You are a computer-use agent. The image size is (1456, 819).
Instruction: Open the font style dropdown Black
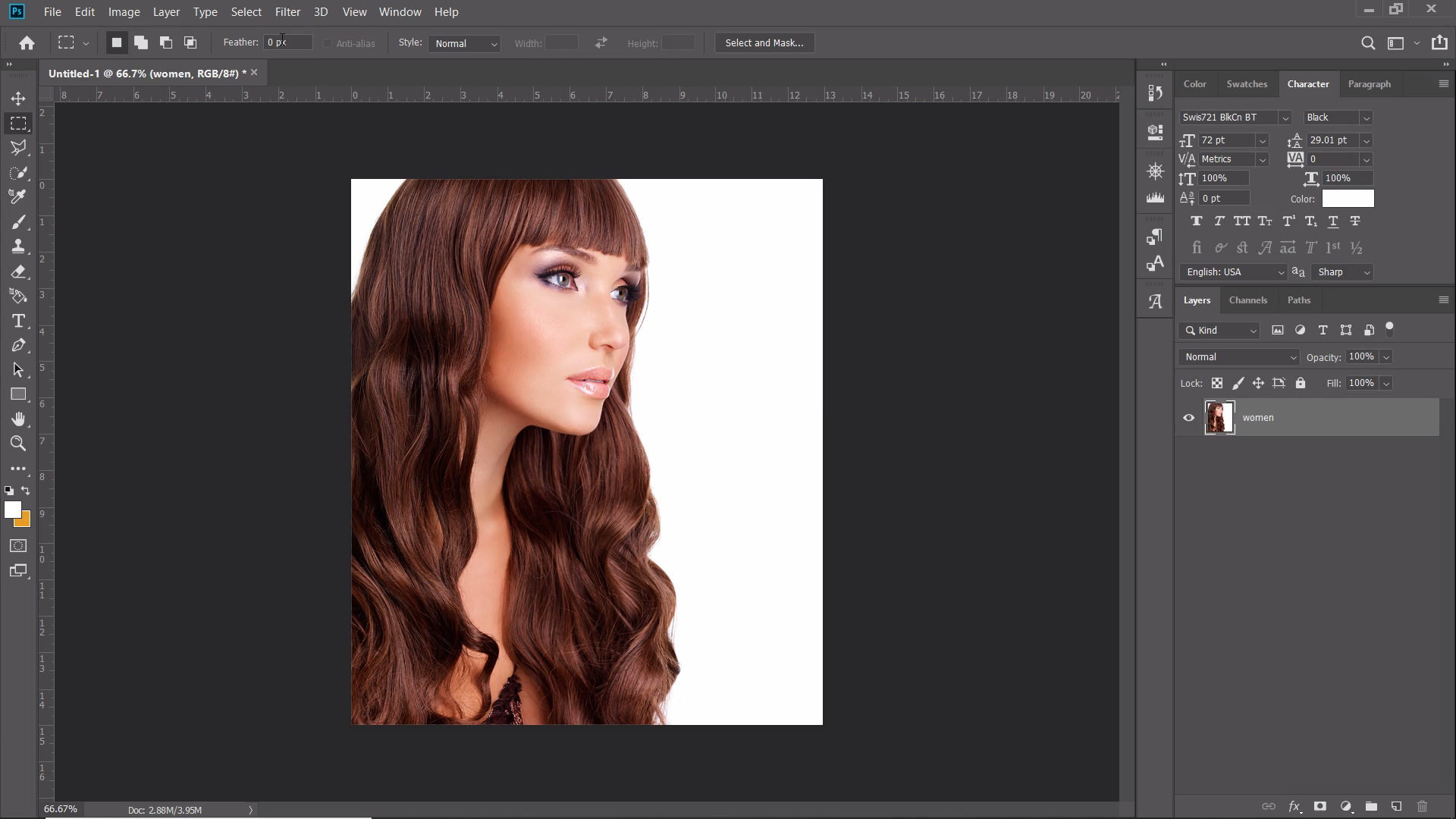(1338, 118)
